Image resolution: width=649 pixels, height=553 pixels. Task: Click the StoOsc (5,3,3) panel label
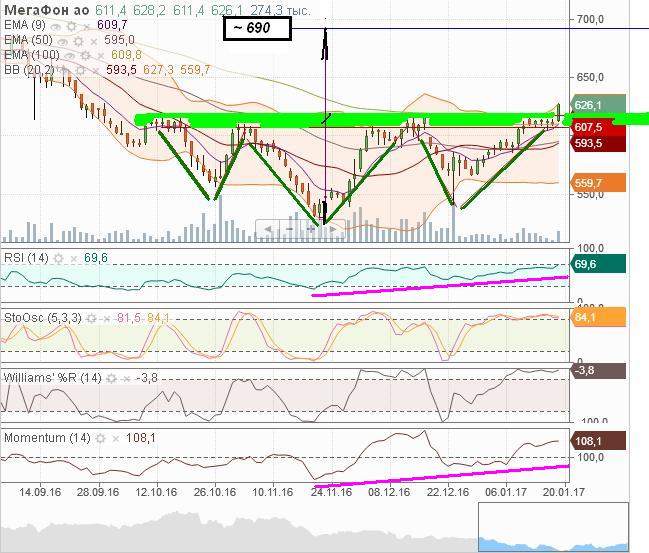pyautogui.click(x=43, y=318)
